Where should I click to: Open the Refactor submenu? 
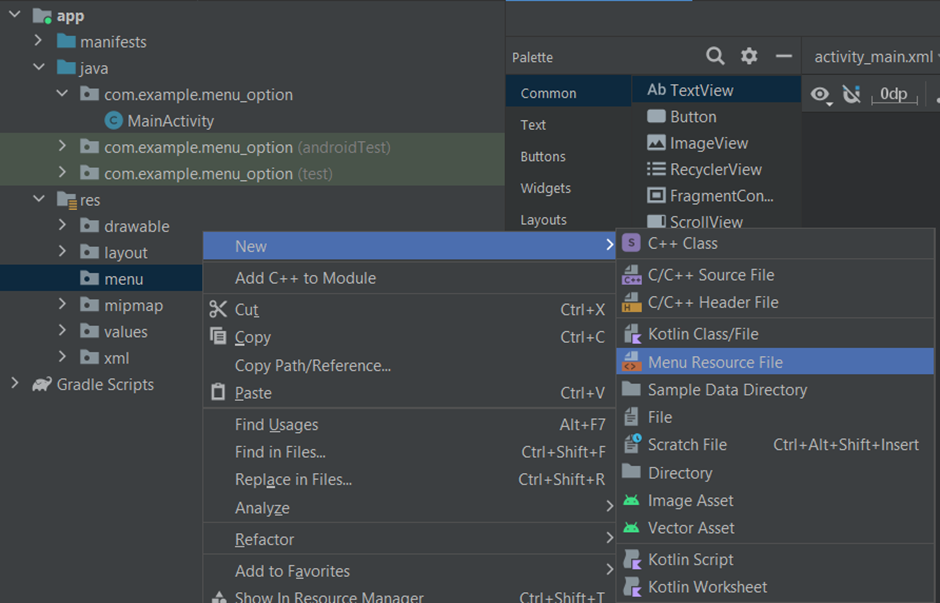point(264,539)
